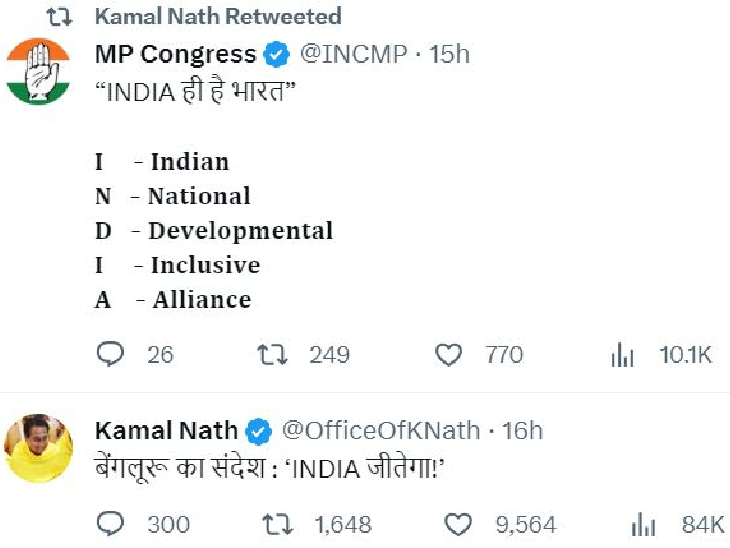This screenshot has height=548, width=730.
Task: Click the reply icon on MP Congress tweet
Action: tap(110, 354)
